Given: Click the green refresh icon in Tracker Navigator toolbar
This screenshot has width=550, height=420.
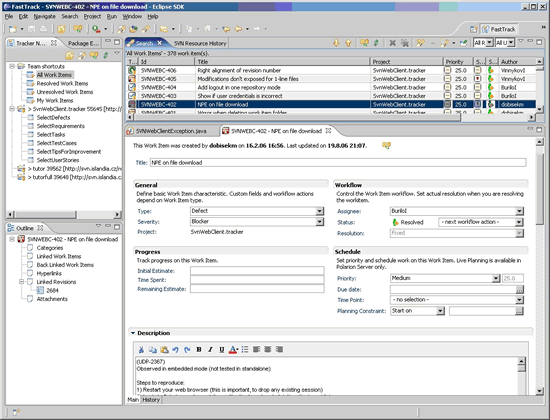Looking at the screenshot, I should [106, 55].
